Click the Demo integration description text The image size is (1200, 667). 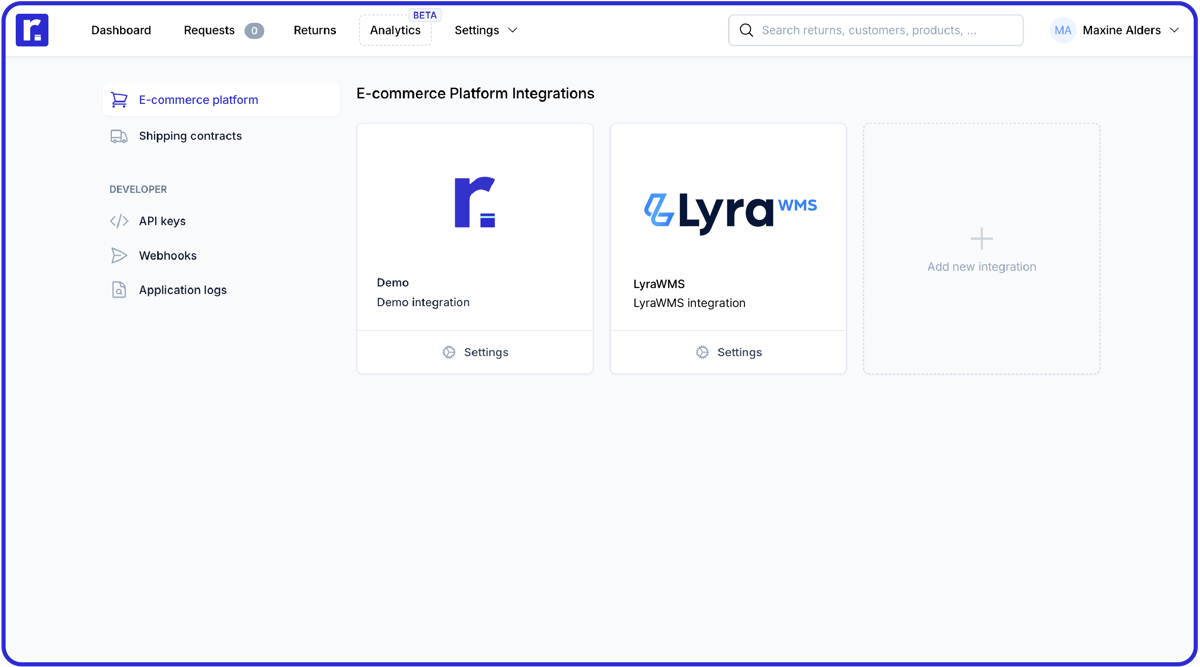click(x=423, y=302)
